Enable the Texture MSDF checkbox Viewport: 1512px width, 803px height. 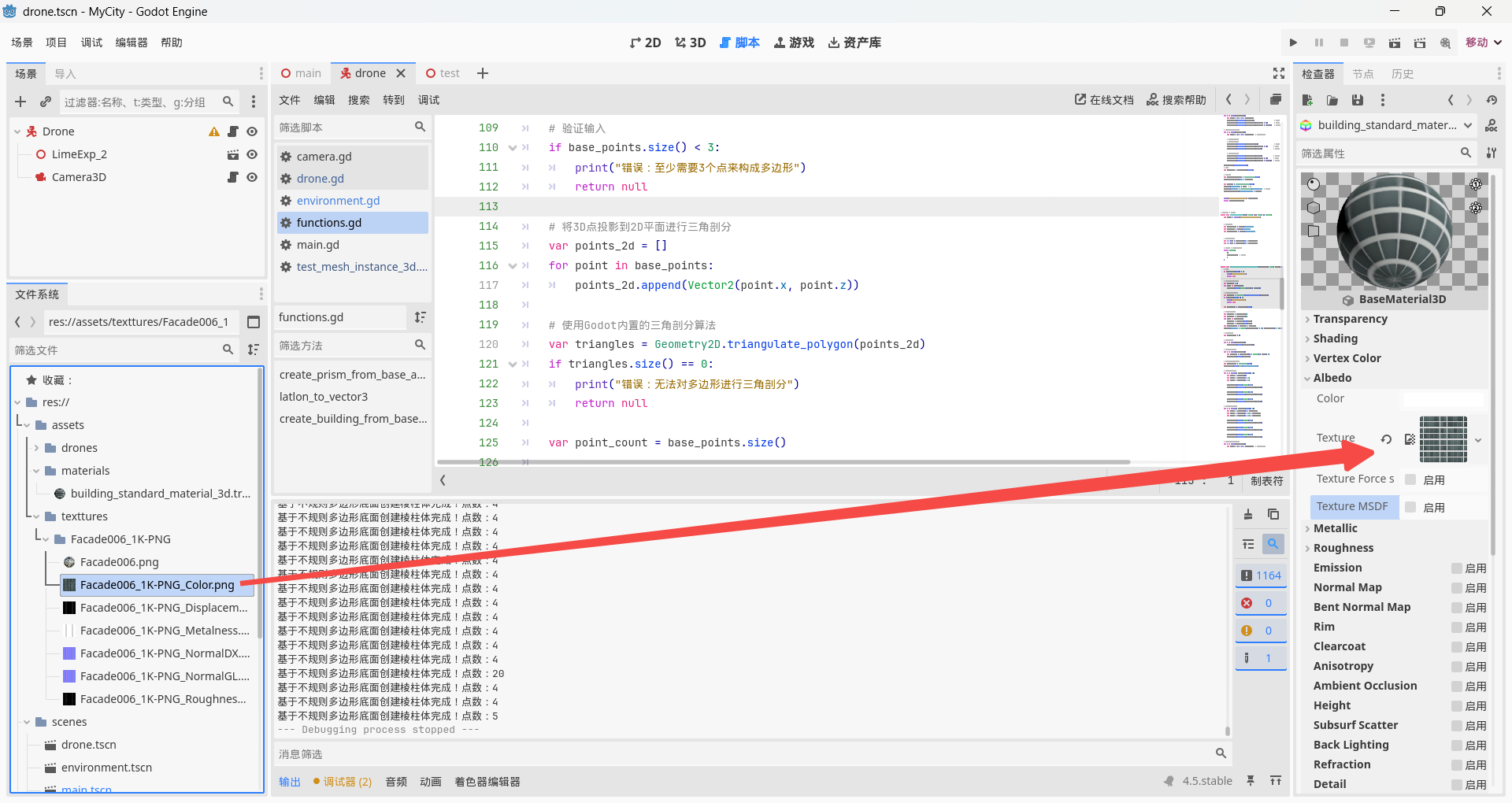[x=1410, y=507]
